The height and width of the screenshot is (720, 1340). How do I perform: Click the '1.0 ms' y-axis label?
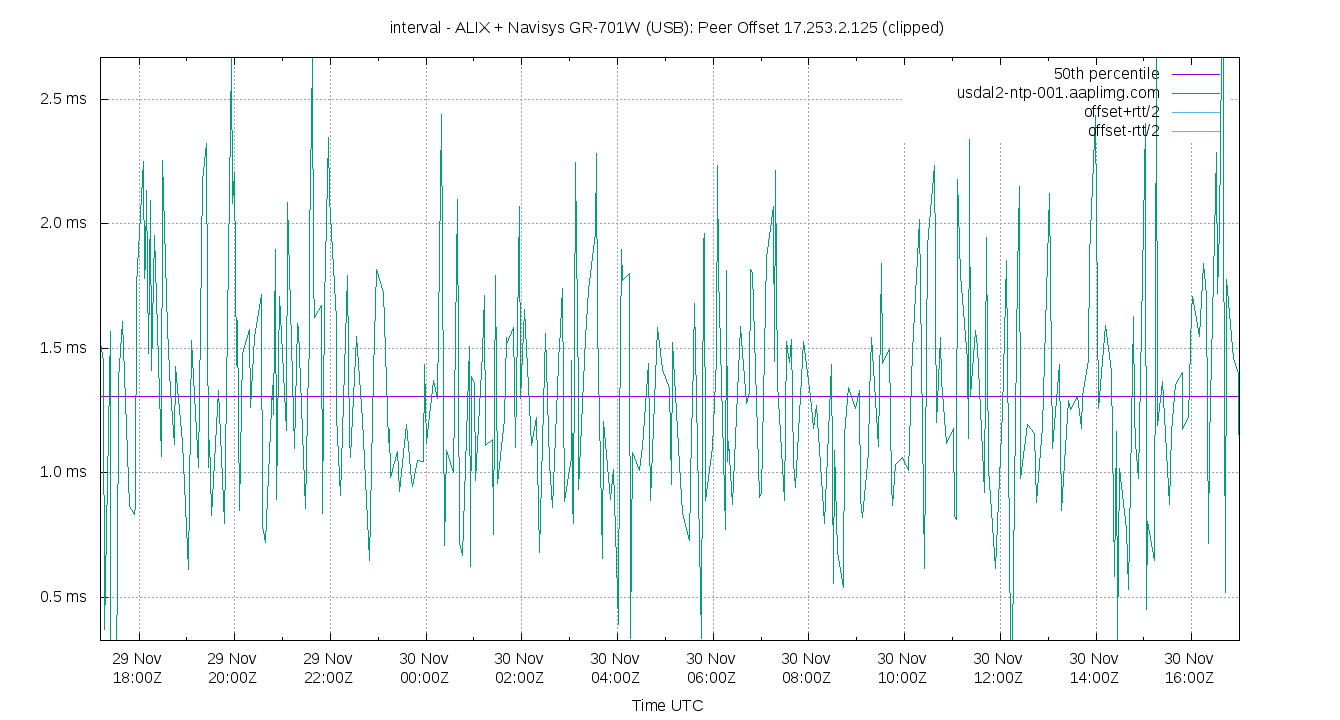(x=64, y=472)
